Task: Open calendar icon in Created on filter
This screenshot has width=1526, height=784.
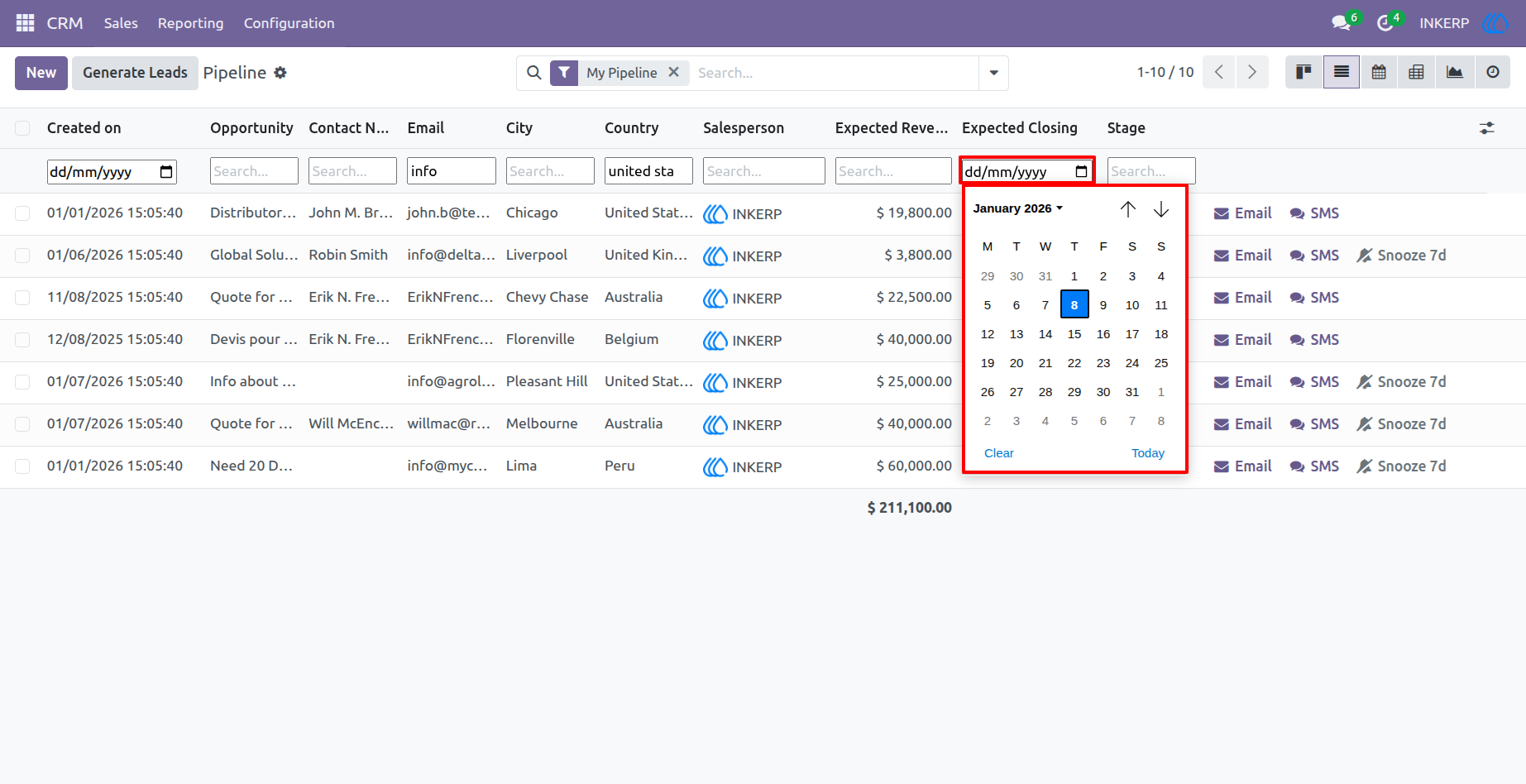Action: 166,172
